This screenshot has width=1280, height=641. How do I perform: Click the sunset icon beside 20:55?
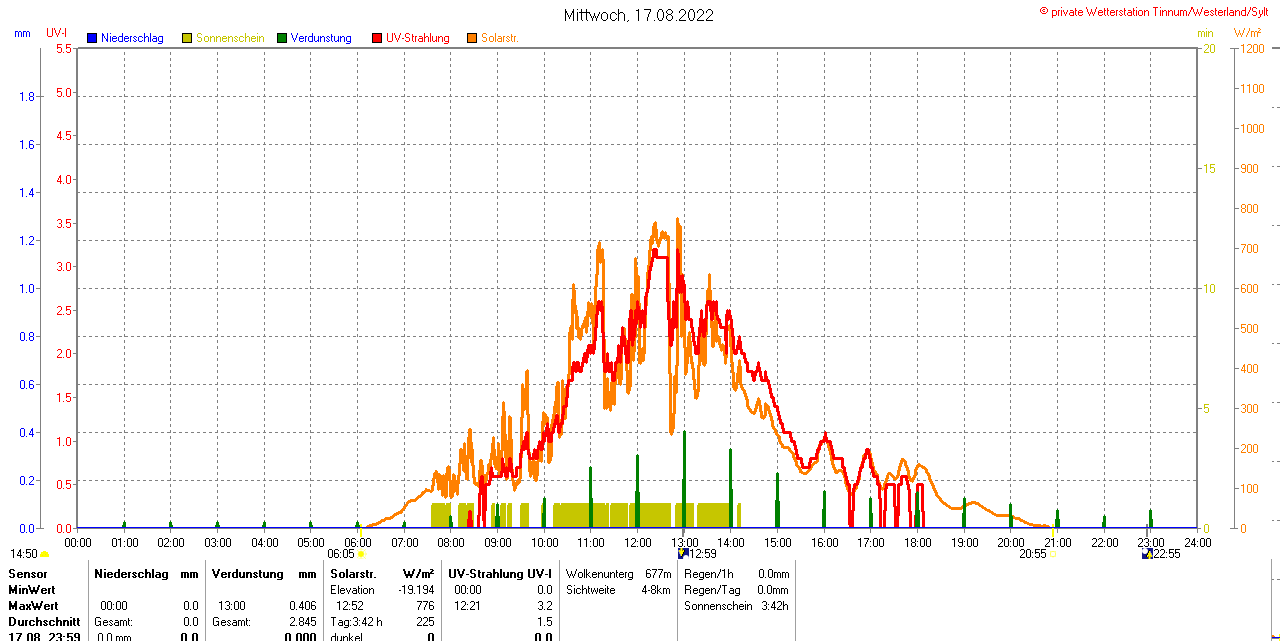point(1052,554)
